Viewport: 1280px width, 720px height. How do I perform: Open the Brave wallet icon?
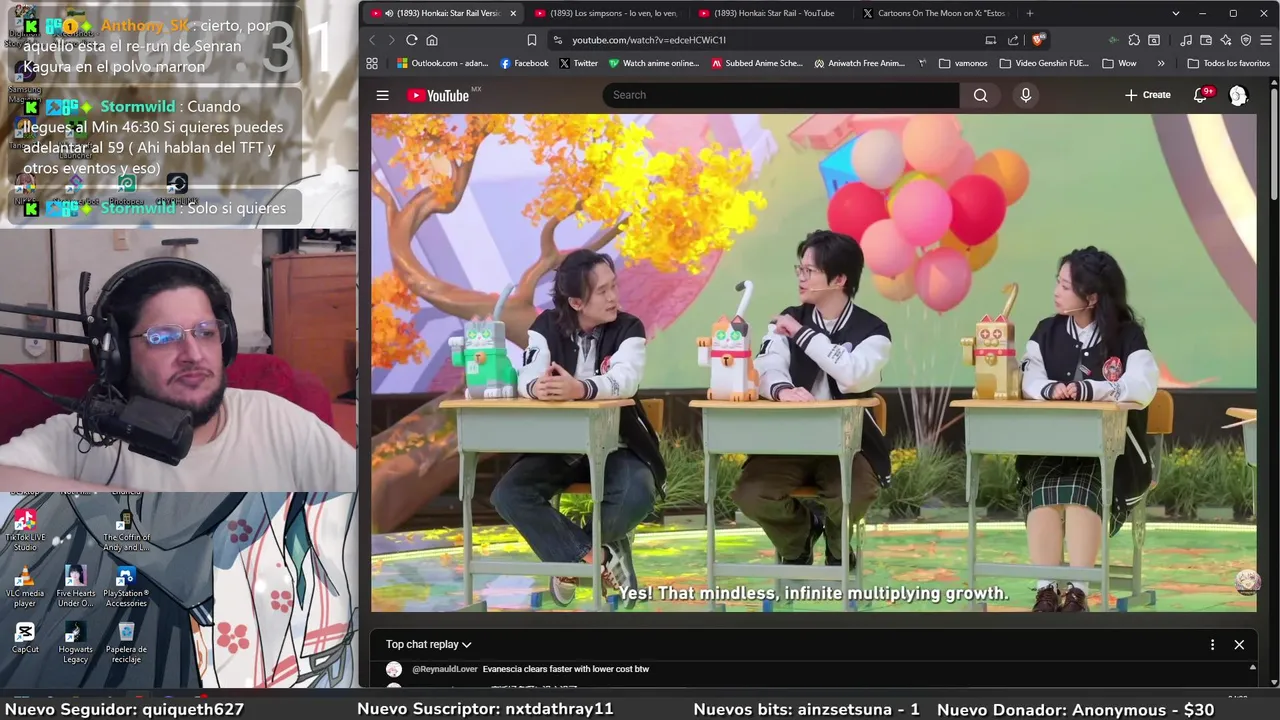(1206, 40)
